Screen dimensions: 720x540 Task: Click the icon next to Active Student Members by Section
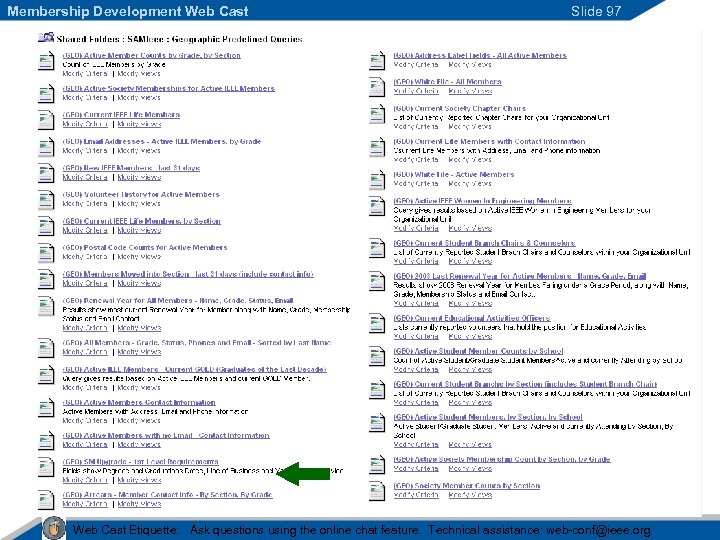[x=377, y=422]
